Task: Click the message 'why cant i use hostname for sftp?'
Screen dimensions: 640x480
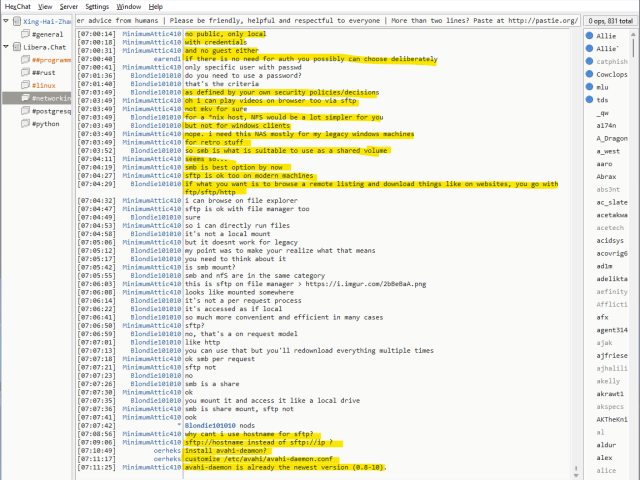Action: coord(249,434)
